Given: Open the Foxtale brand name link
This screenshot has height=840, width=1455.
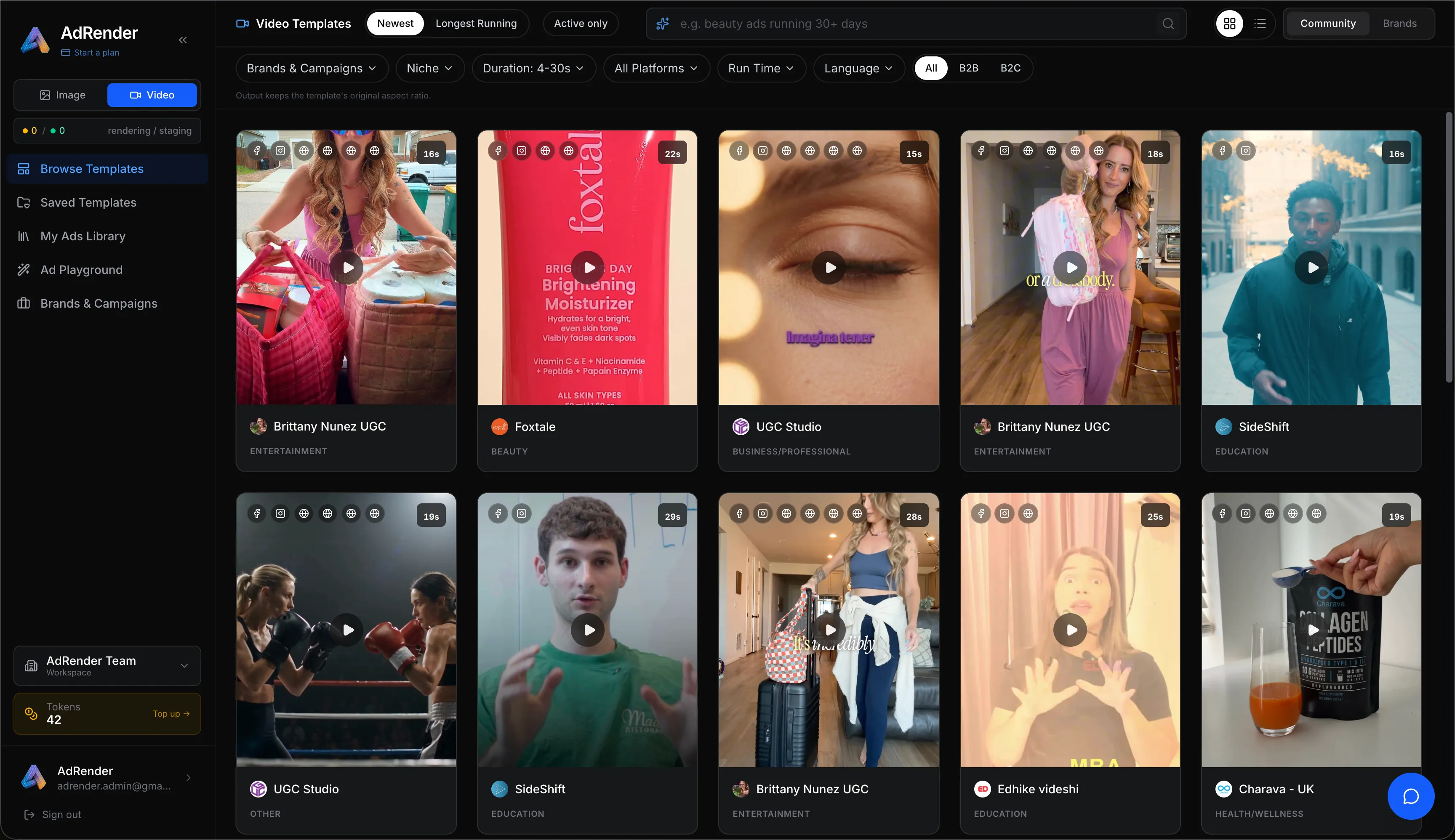Looking at the screenshot, I should coord(535,427).
